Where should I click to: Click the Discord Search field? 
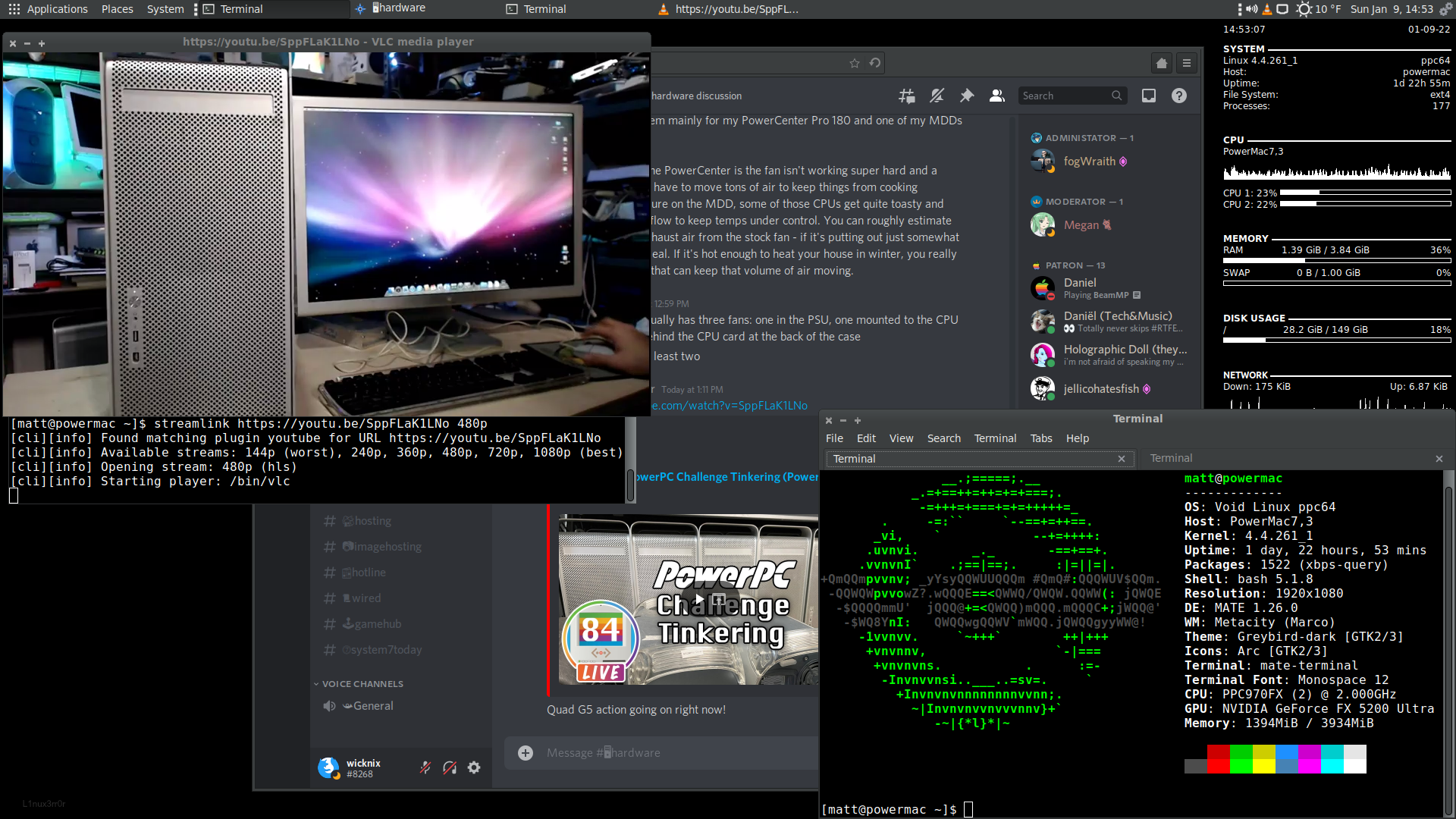tap(1072, 96)
